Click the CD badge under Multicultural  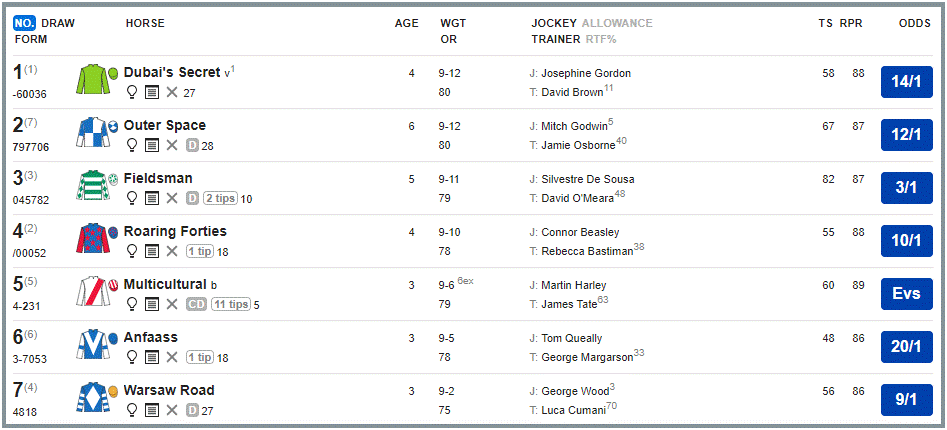click(x=195, y=304)
